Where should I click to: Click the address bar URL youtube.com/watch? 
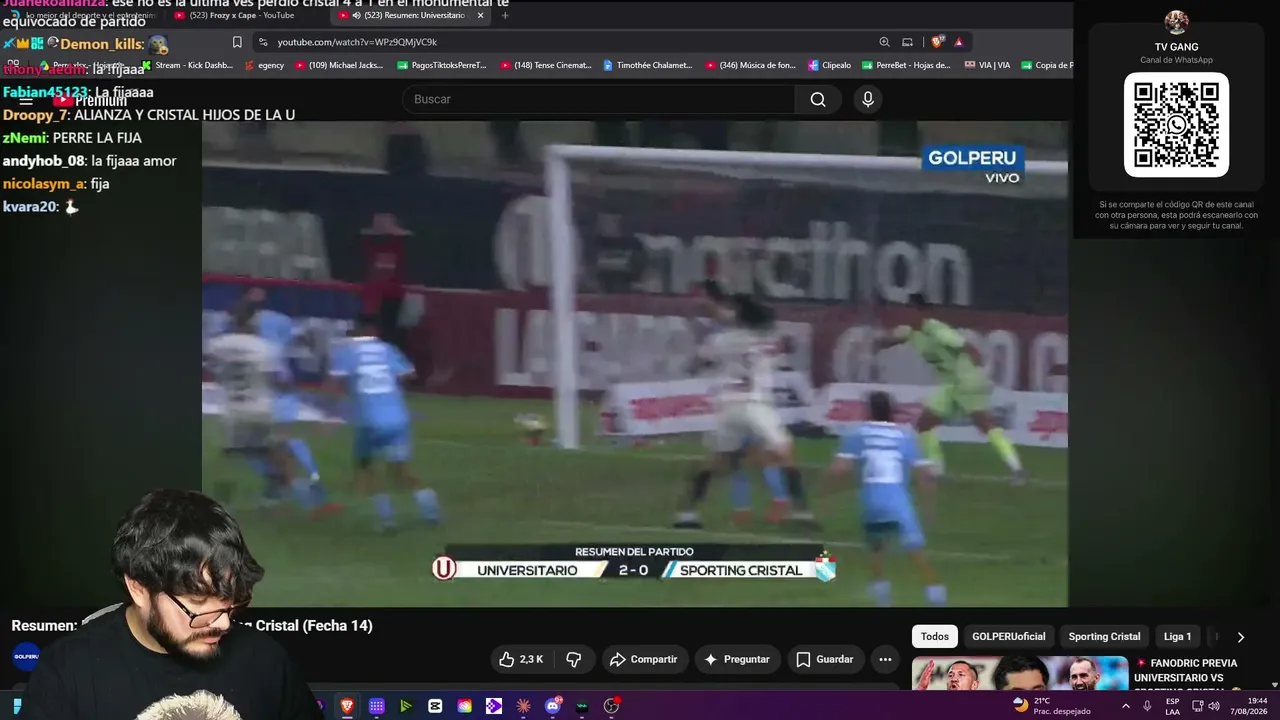click(357, 42)
